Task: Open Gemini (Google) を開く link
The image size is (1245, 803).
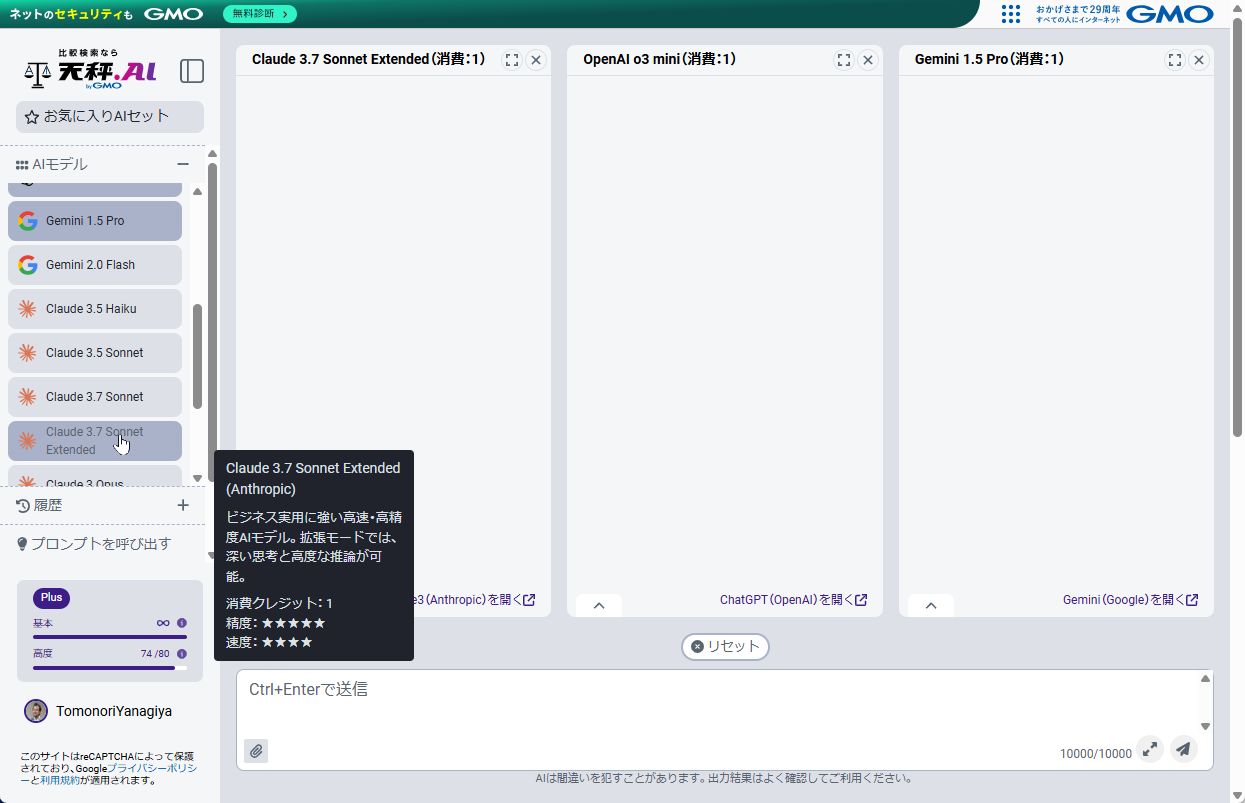Action: (x=1130, y=600)
